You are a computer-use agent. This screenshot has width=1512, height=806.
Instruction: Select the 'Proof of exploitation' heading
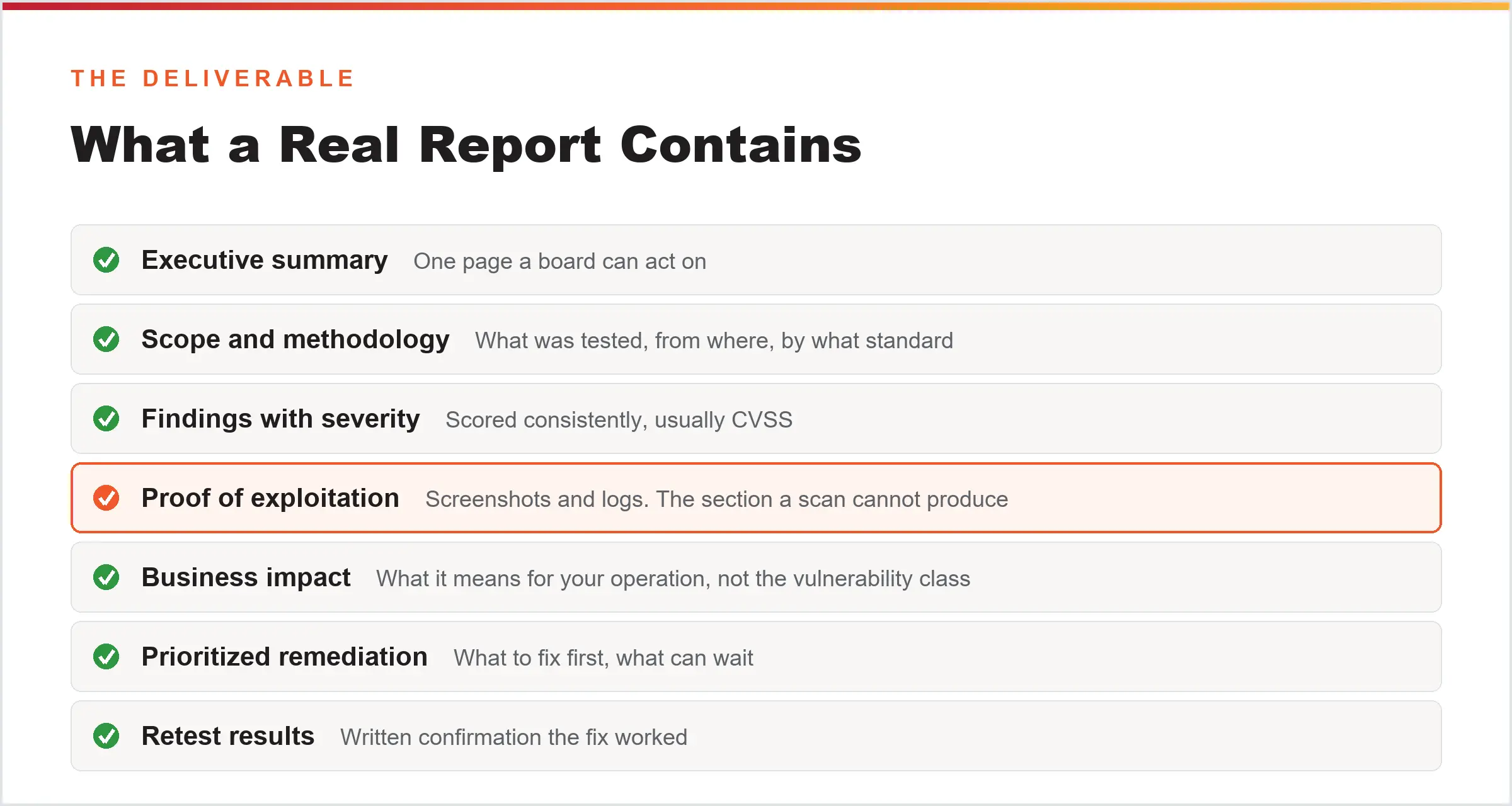click(x=270, y=499)
